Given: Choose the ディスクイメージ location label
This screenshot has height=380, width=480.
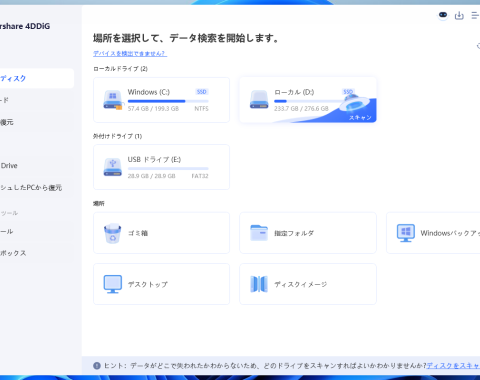Looking at the screenshot, I should [x=300, y=284].
